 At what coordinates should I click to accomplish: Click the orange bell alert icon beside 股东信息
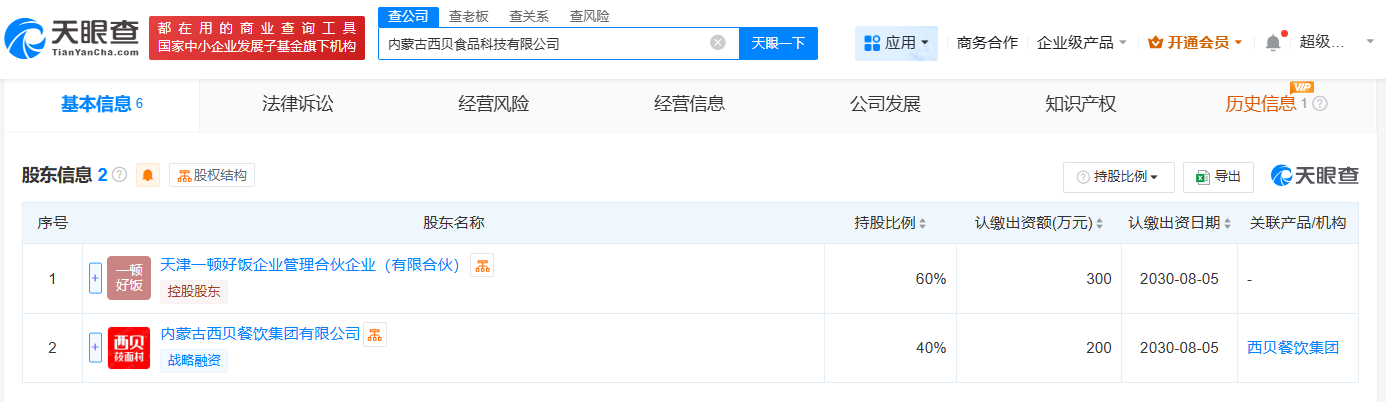click(148, 176)
